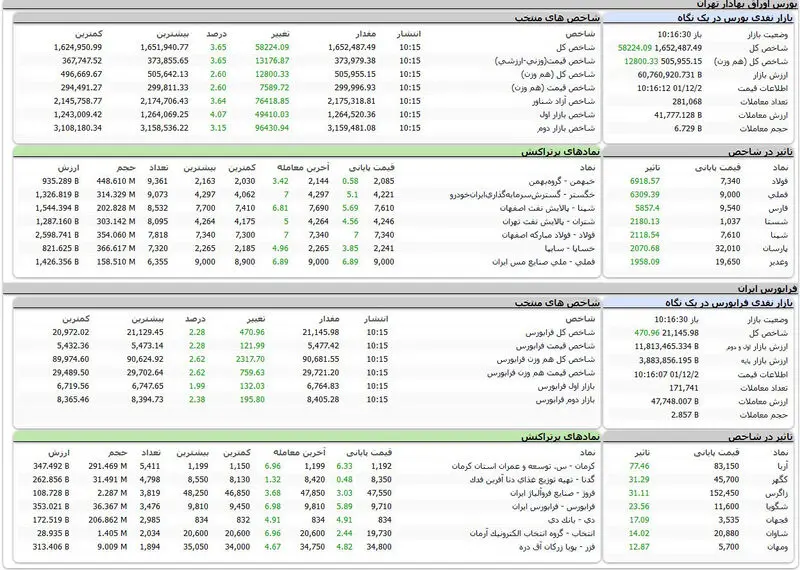
Task: Click انتخاب - گروه انتخاب الکترونیک آرمان
Action: [x=533, y=534]
